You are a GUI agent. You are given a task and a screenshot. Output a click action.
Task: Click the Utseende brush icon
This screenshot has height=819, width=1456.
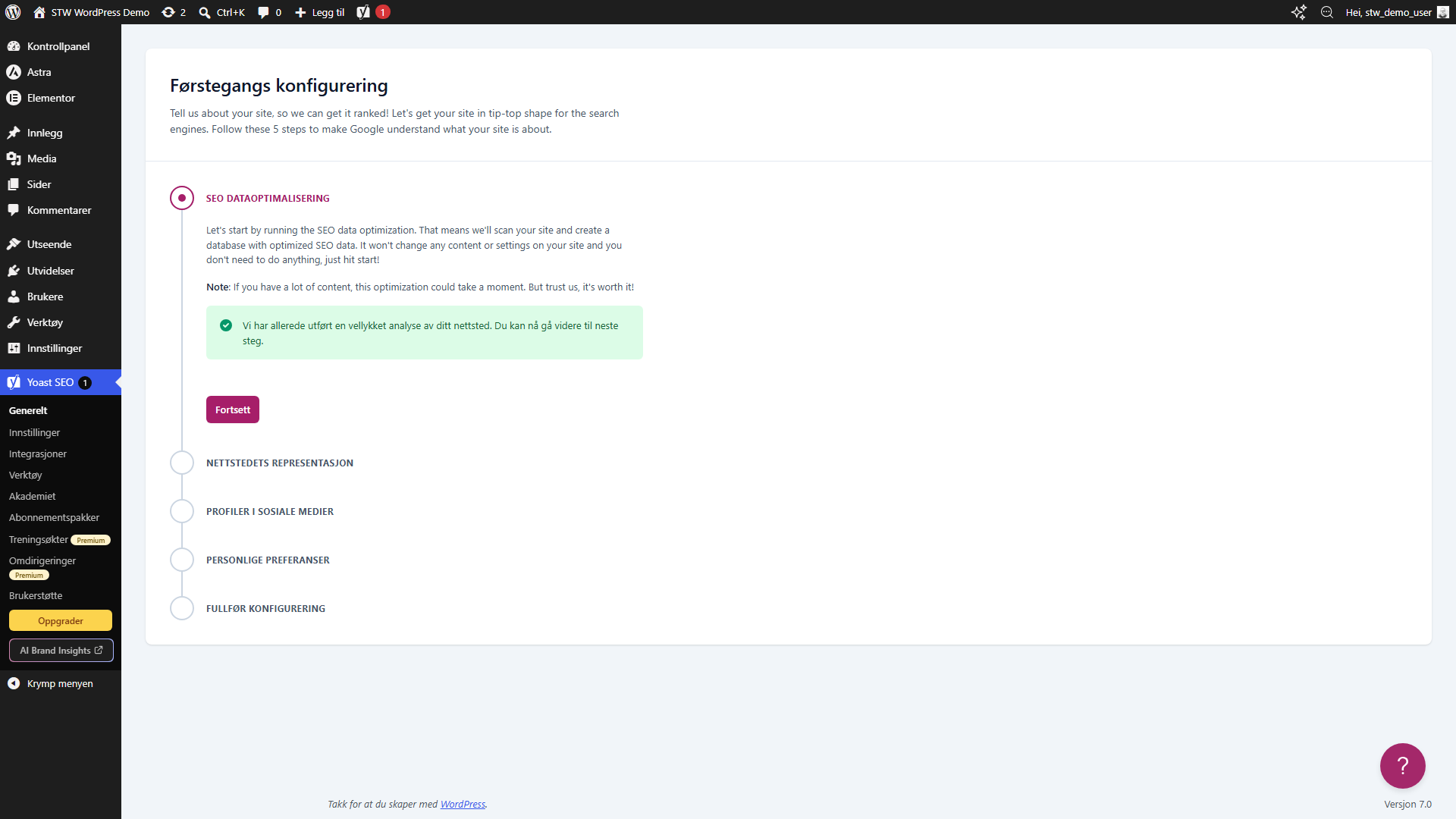14,244
